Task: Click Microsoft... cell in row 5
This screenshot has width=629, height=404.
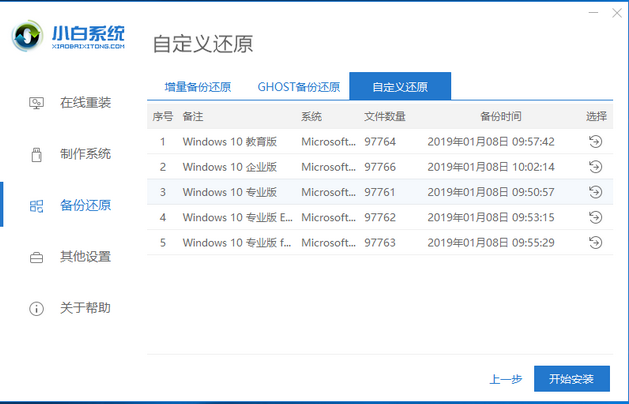Action: click(328, 243)
